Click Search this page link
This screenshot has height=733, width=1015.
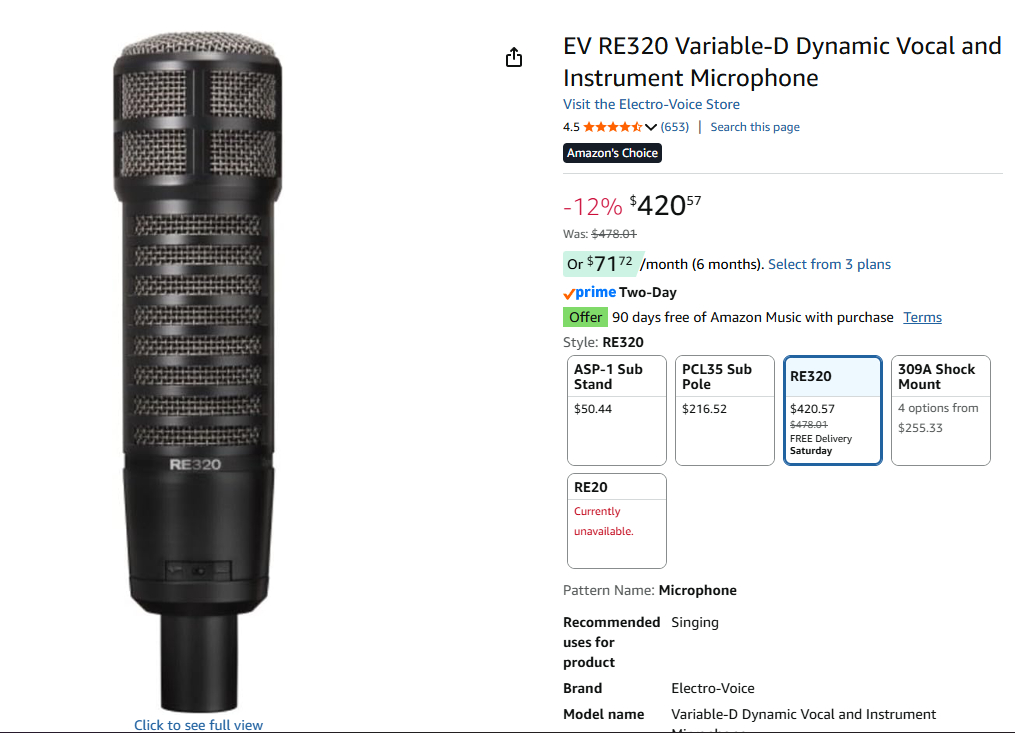[755, 127]
